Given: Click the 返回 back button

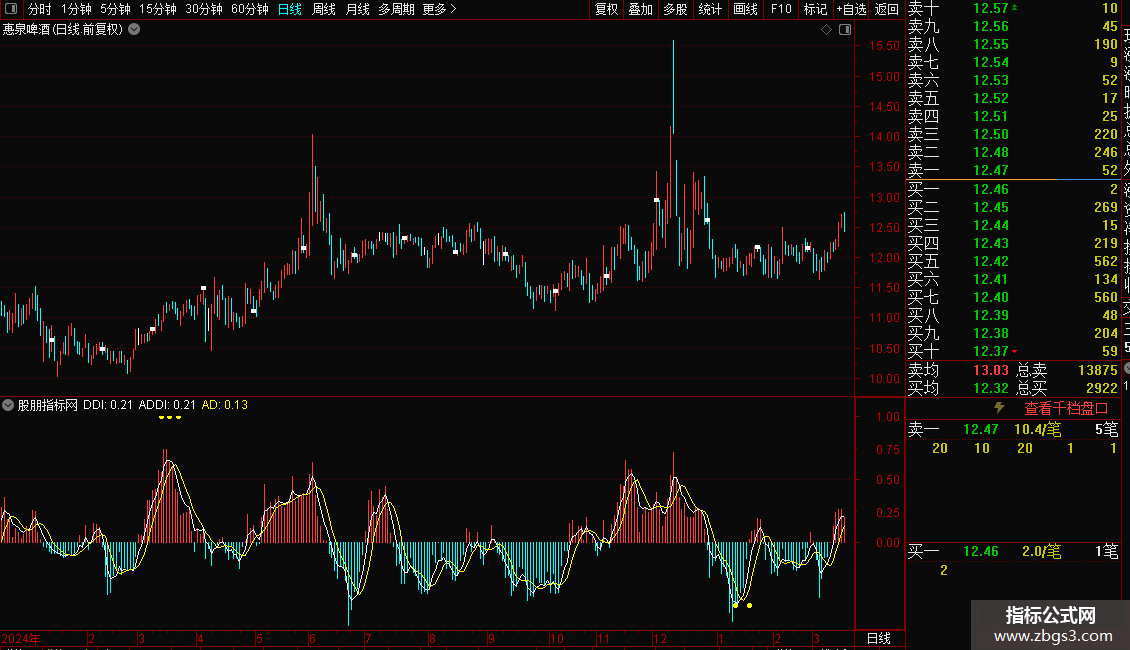Looking at the screenshot, I should tap(886, 9).
